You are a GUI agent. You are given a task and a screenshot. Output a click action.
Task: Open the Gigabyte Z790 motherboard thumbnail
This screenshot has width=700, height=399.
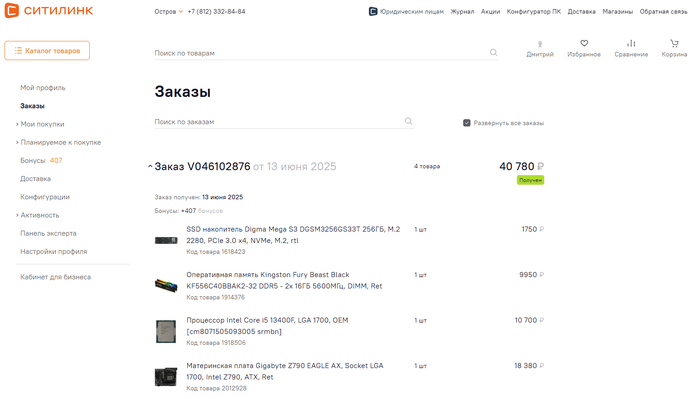[166, 377]
